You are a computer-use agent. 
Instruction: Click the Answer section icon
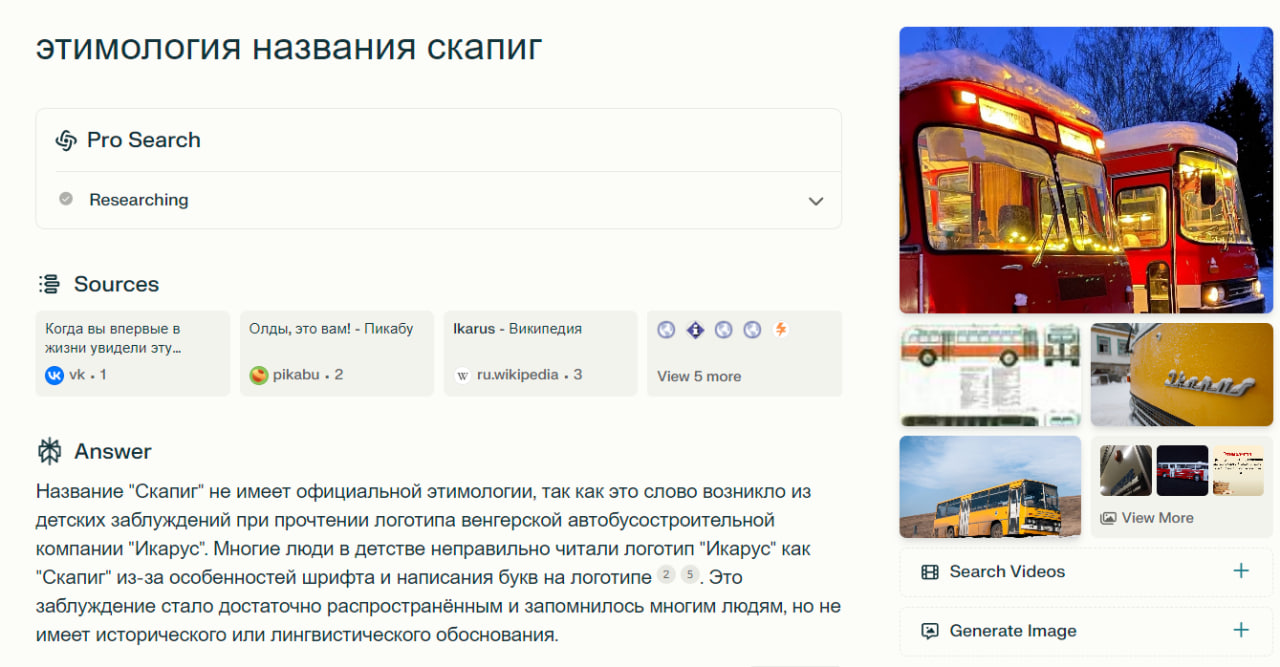tap(49, 451)
